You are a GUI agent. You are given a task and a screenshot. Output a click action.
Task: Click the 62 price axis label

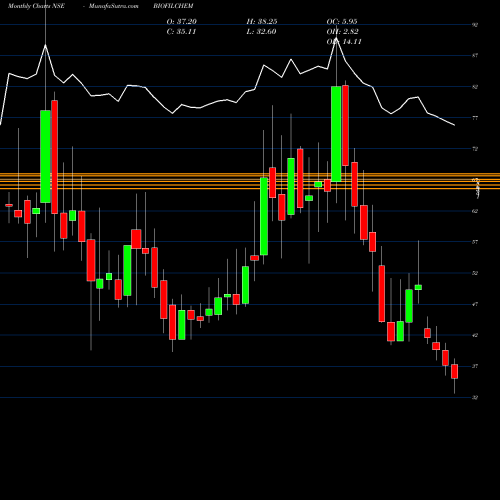(x=475, y=211)
